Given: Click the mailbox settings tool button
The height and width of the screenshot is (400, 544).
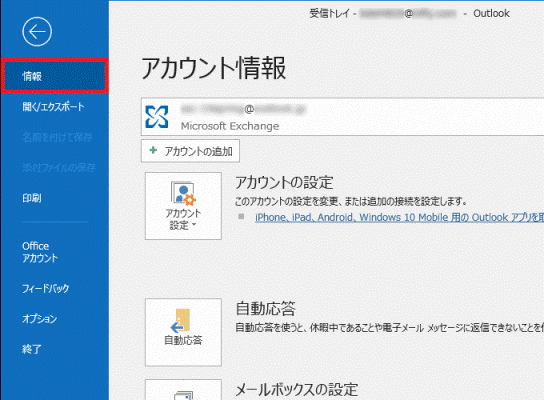Looking at the screenshot, I should click(183, 390).
